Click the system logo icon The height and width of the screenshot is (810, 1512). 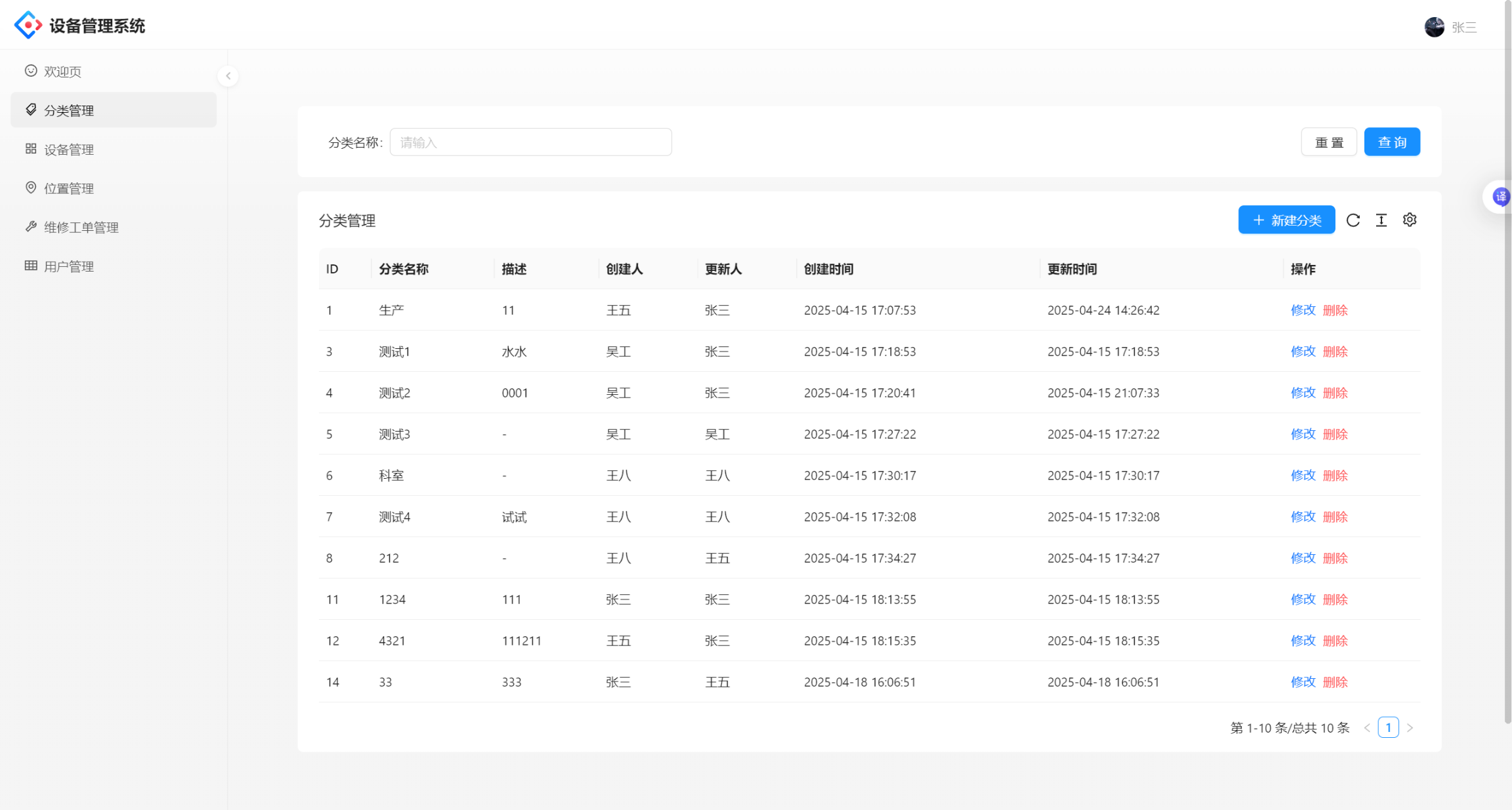pyautogui.click(x=28, y=26)
